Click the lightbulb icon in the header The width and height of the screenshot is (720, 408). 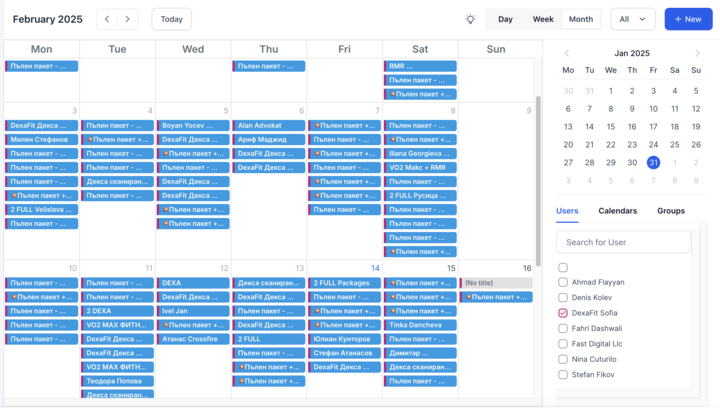470,19
